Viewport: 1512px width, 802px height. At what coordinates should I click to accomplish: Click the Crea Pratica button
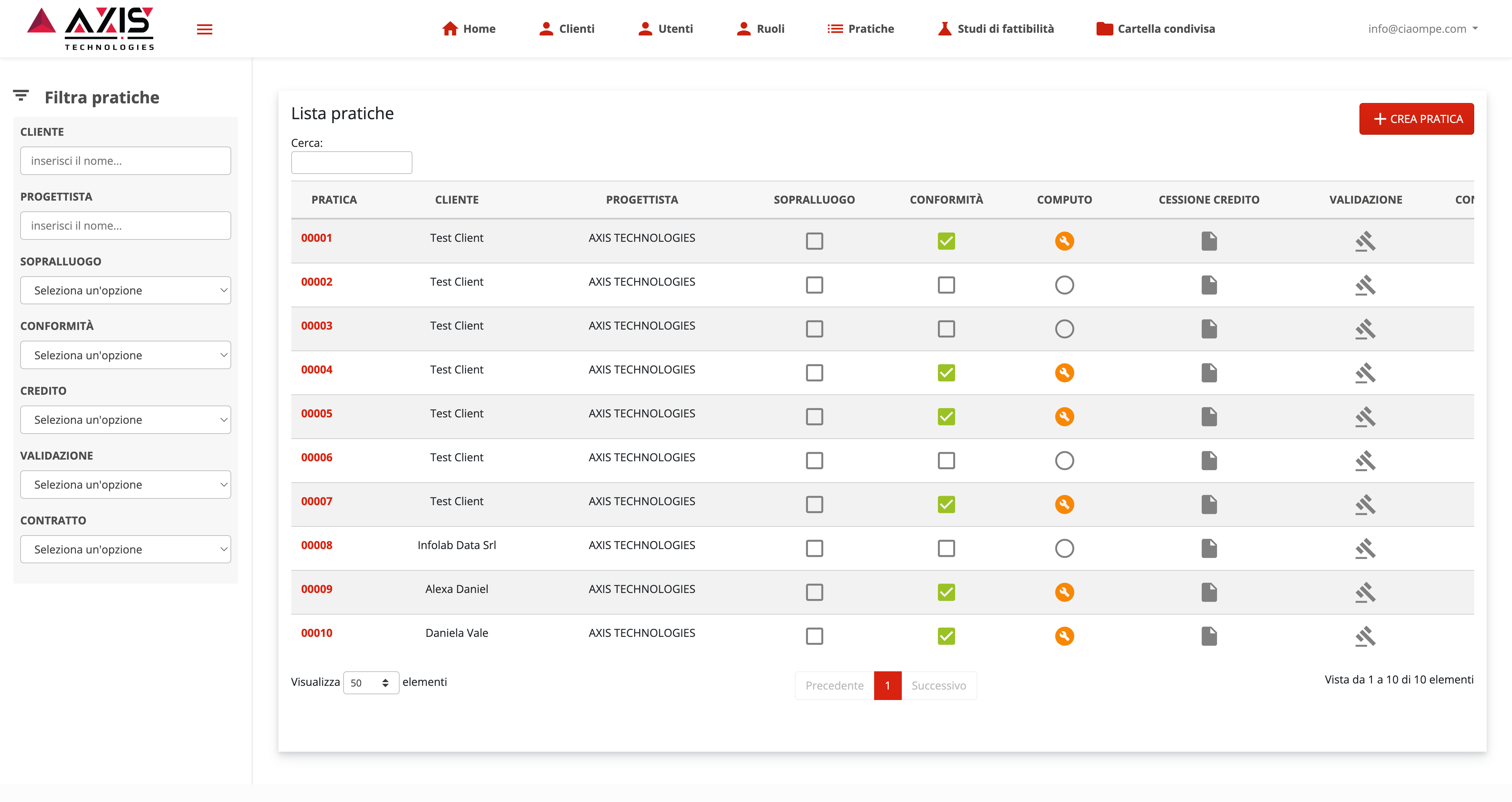tap(1416, 119)
